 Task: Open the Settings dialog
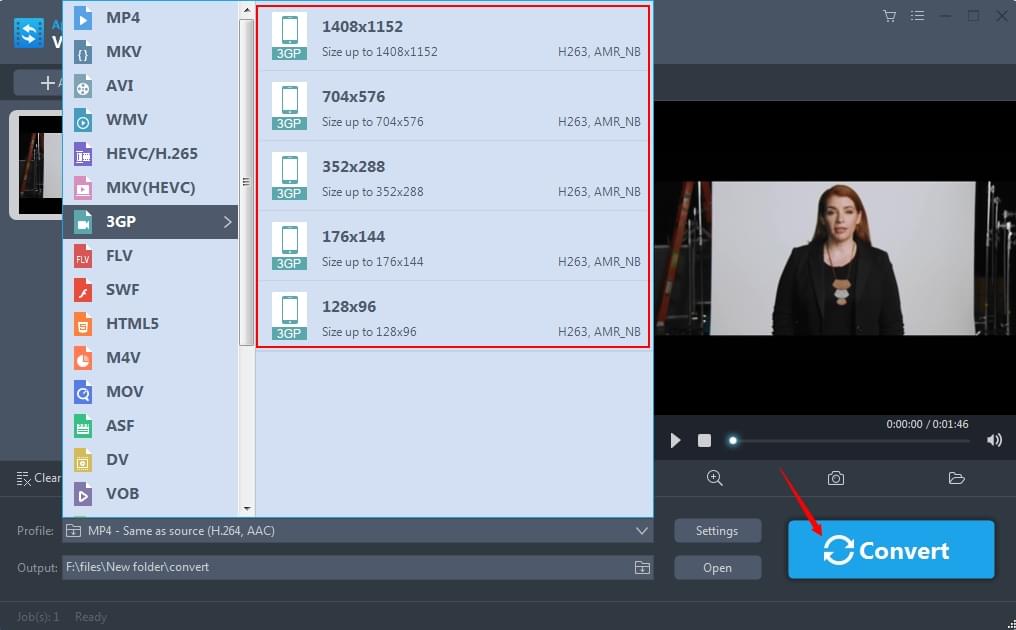click(x=717, y=531)
